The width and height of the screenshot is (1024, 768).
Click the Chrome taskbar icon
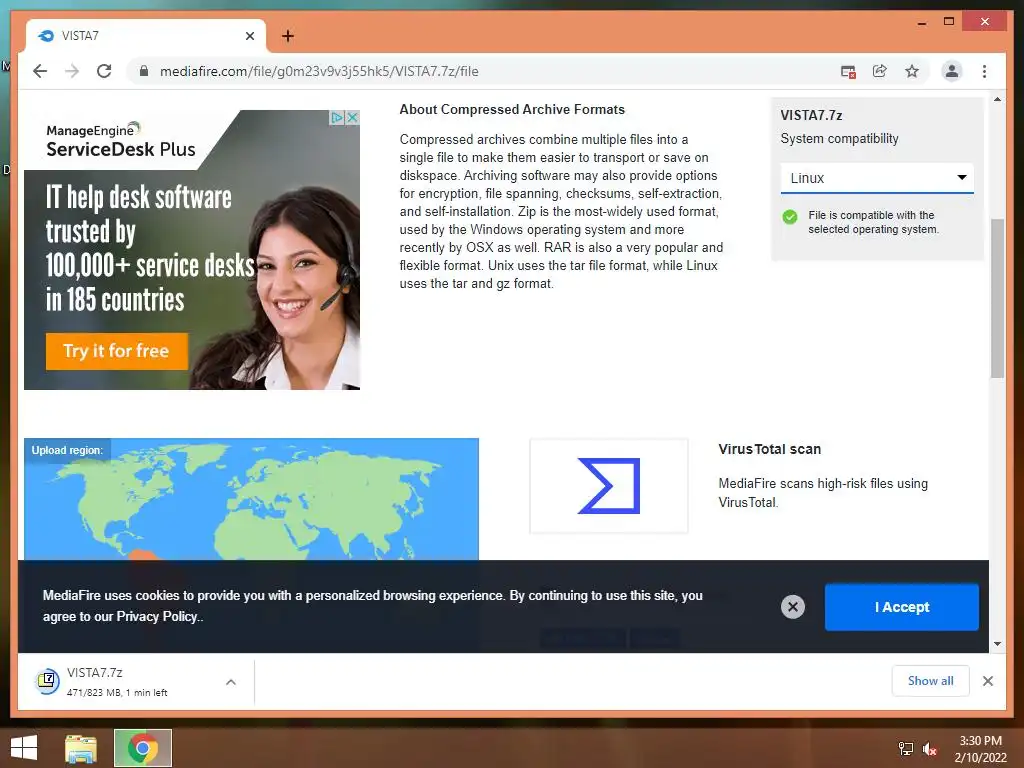[143, 748]
